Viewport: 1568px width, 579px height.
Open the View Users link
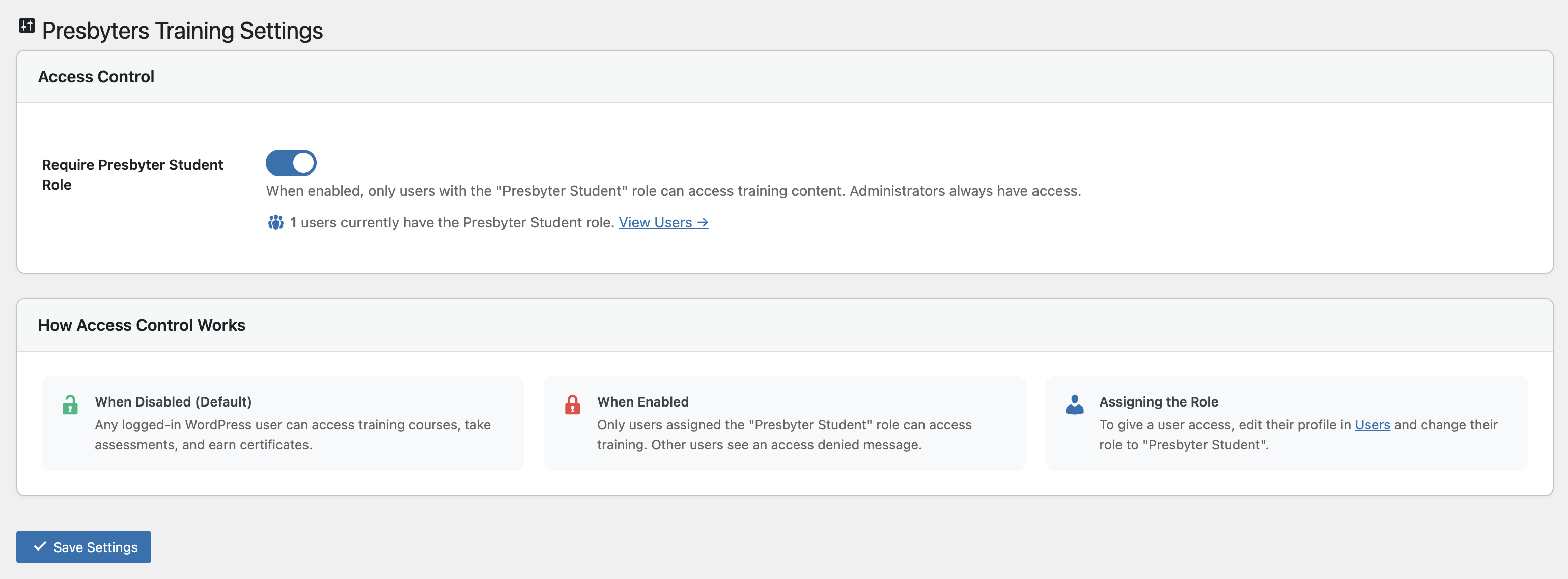pos(663,223)
